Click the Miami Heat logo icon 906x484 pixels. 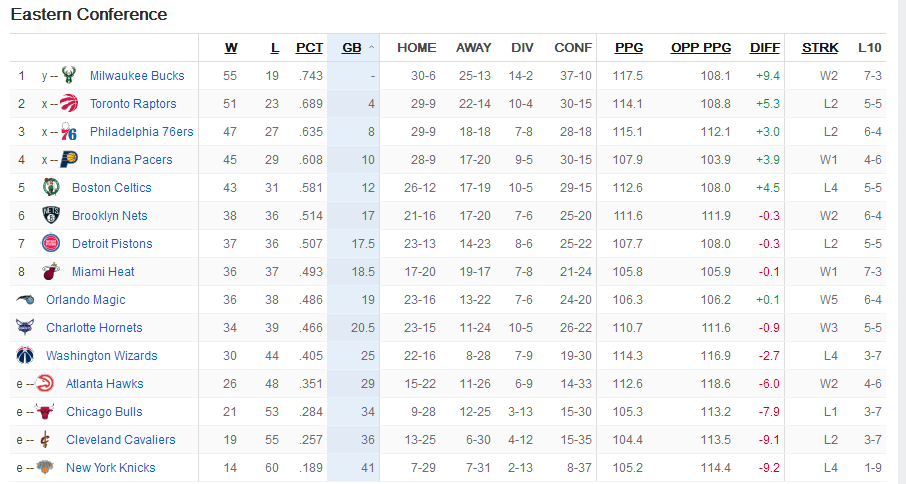point(51,271)
